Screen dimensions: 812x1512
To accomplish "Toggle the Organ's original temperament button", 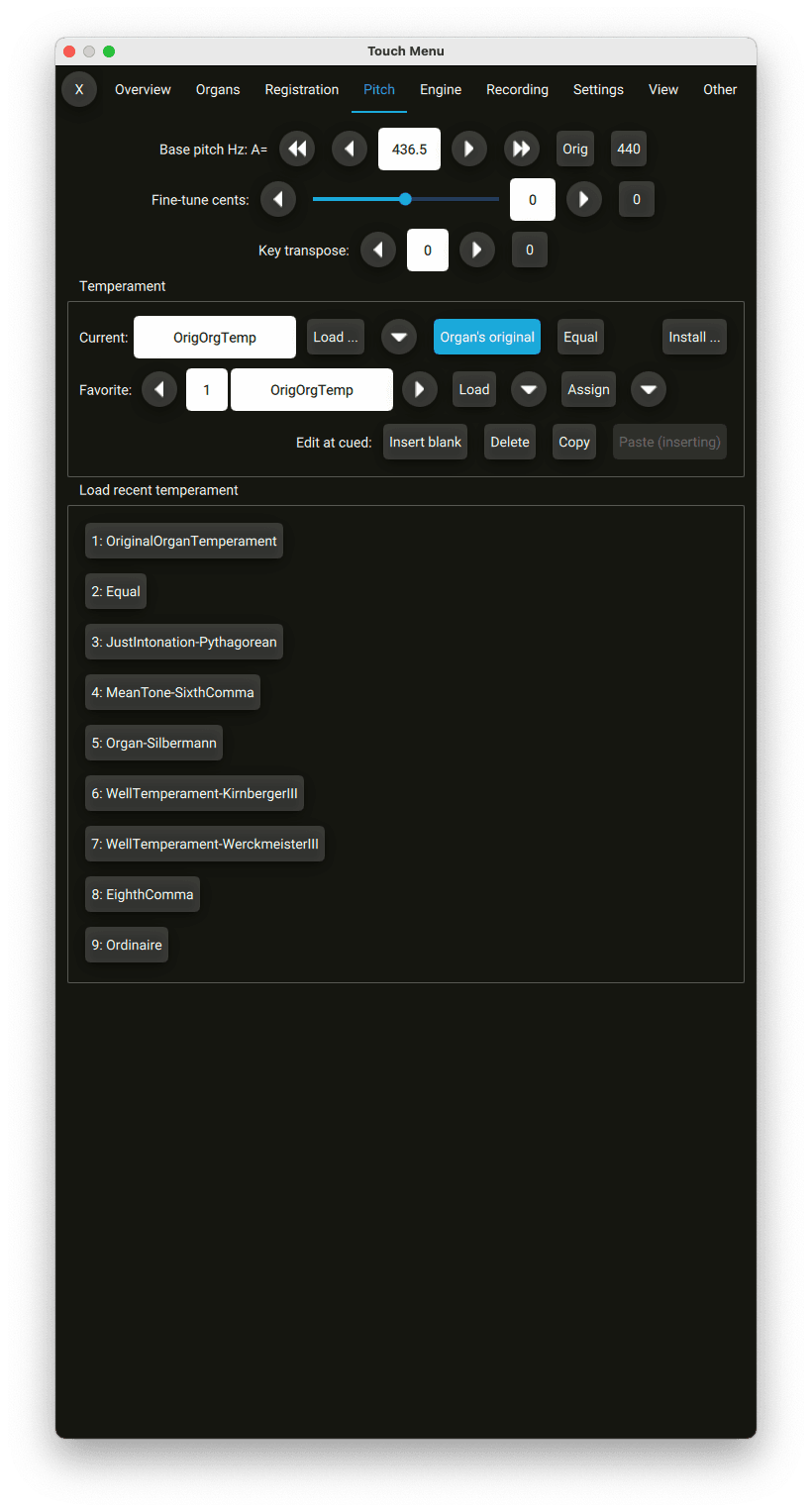I will tap(487, 338).
